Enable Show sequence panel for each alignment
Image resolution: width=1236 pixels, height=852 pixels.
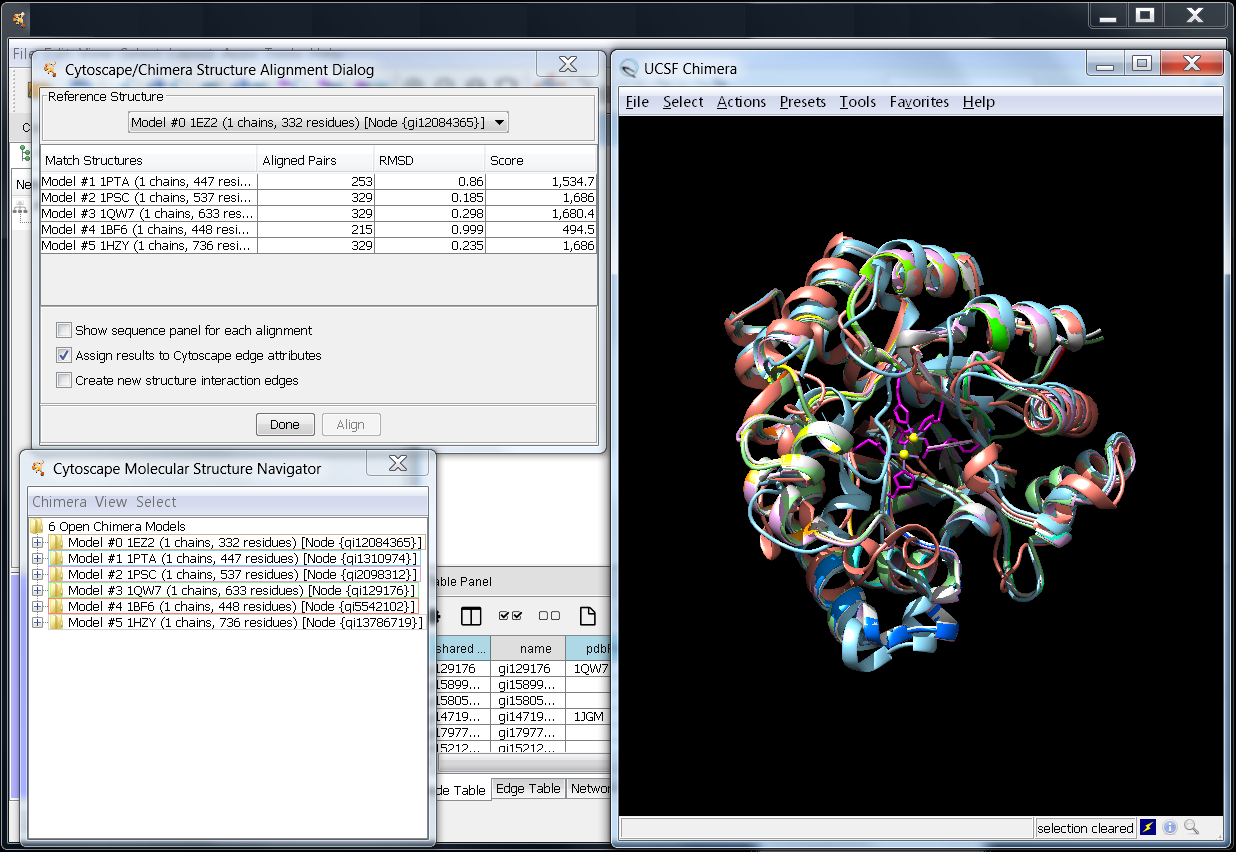pyautogui.click(x=64, y=330)
